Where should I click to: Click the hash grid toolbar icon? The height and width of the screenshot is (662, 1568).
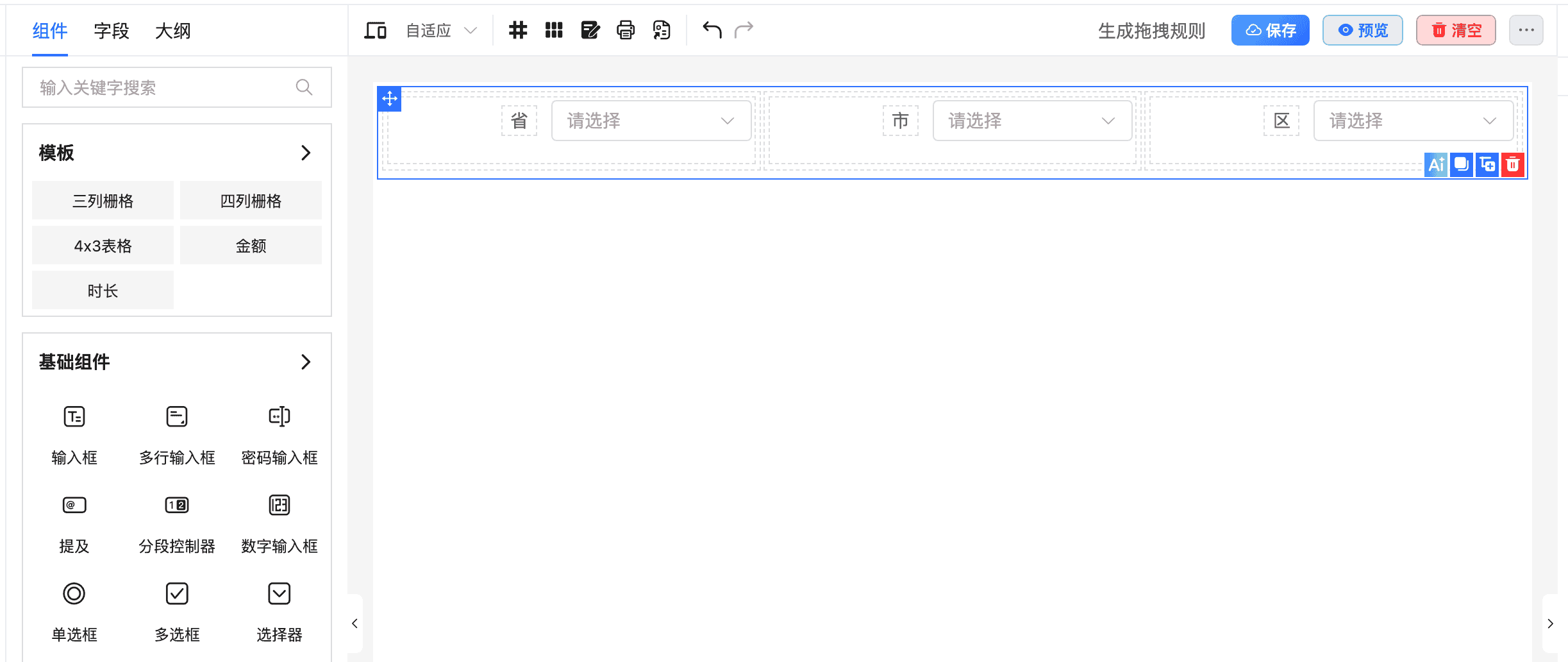point(518,30)
